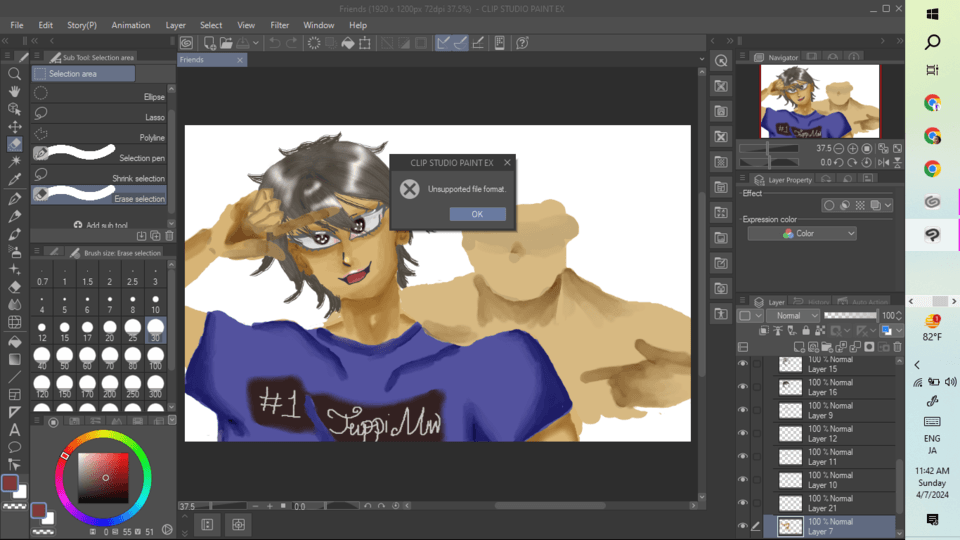Screen dimensions: 960x540
Task: Create a new canvas from command bar
Action: 209,43
